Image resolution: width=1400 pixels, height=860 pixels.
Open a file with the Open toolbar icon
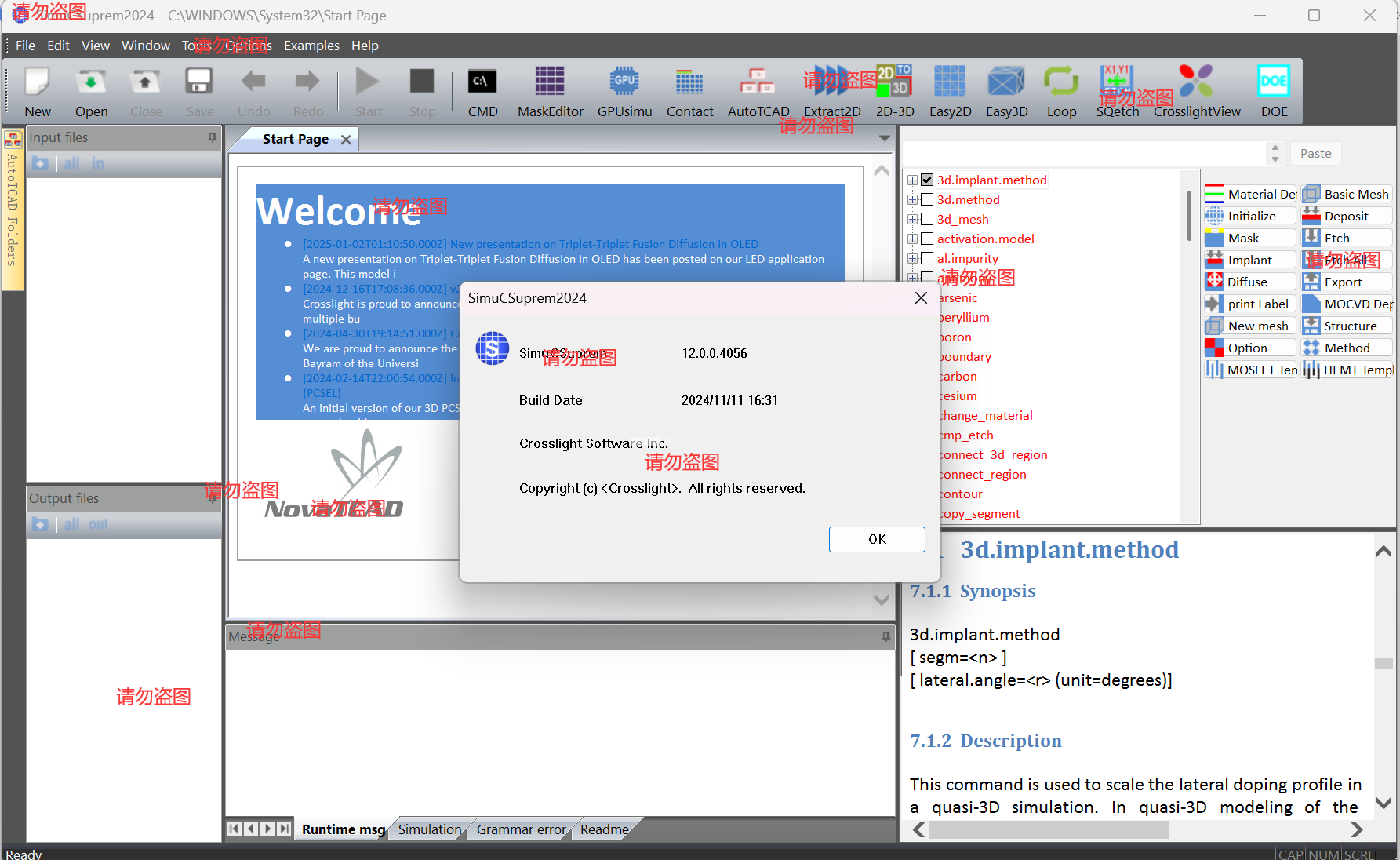point(91,92)
